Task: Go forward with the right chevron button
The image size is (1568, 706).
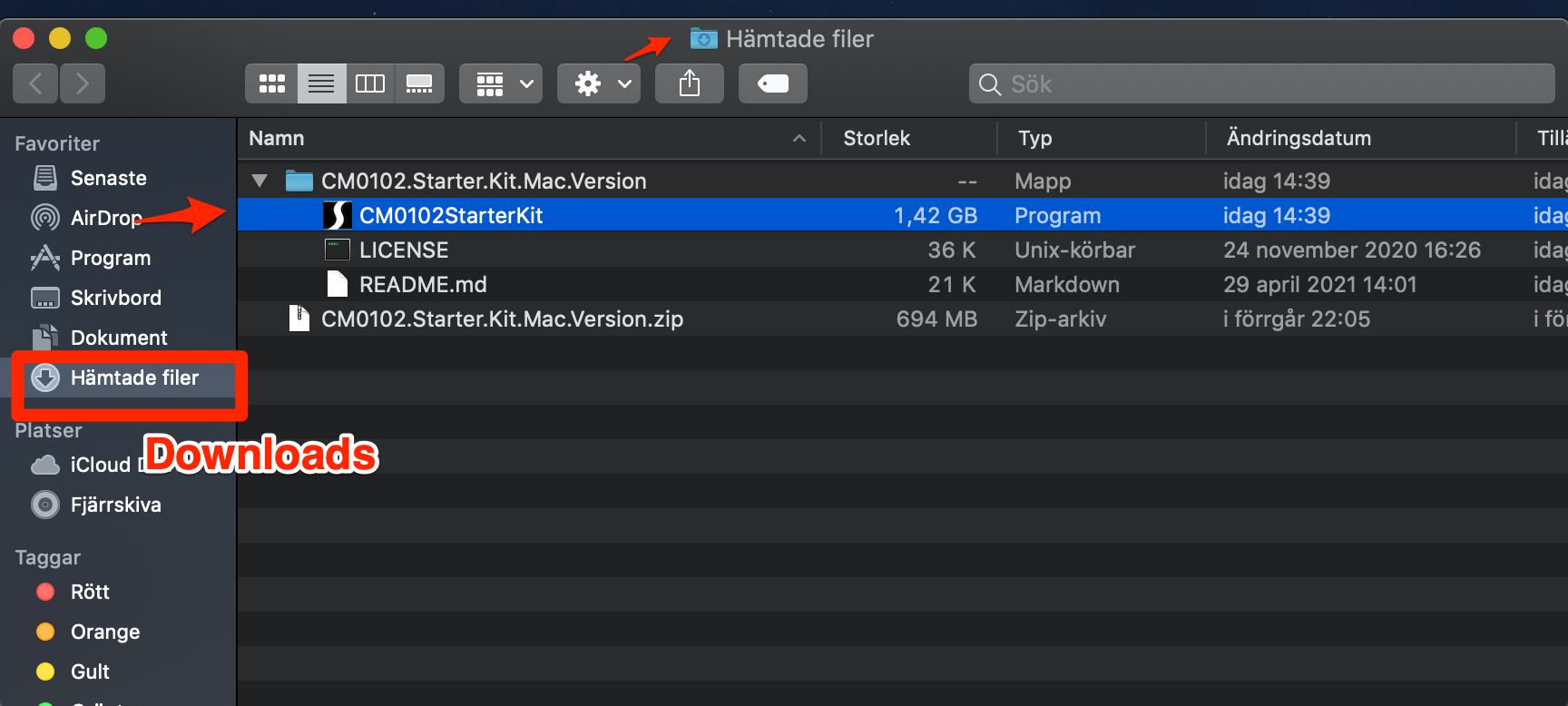Action: coord(83,83)
